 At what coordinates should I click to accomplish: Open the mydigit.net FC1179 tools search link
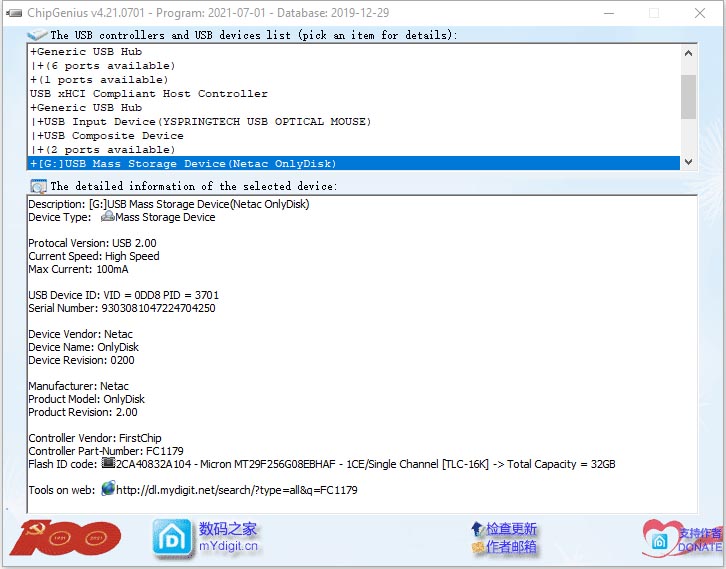coord(237,490)
